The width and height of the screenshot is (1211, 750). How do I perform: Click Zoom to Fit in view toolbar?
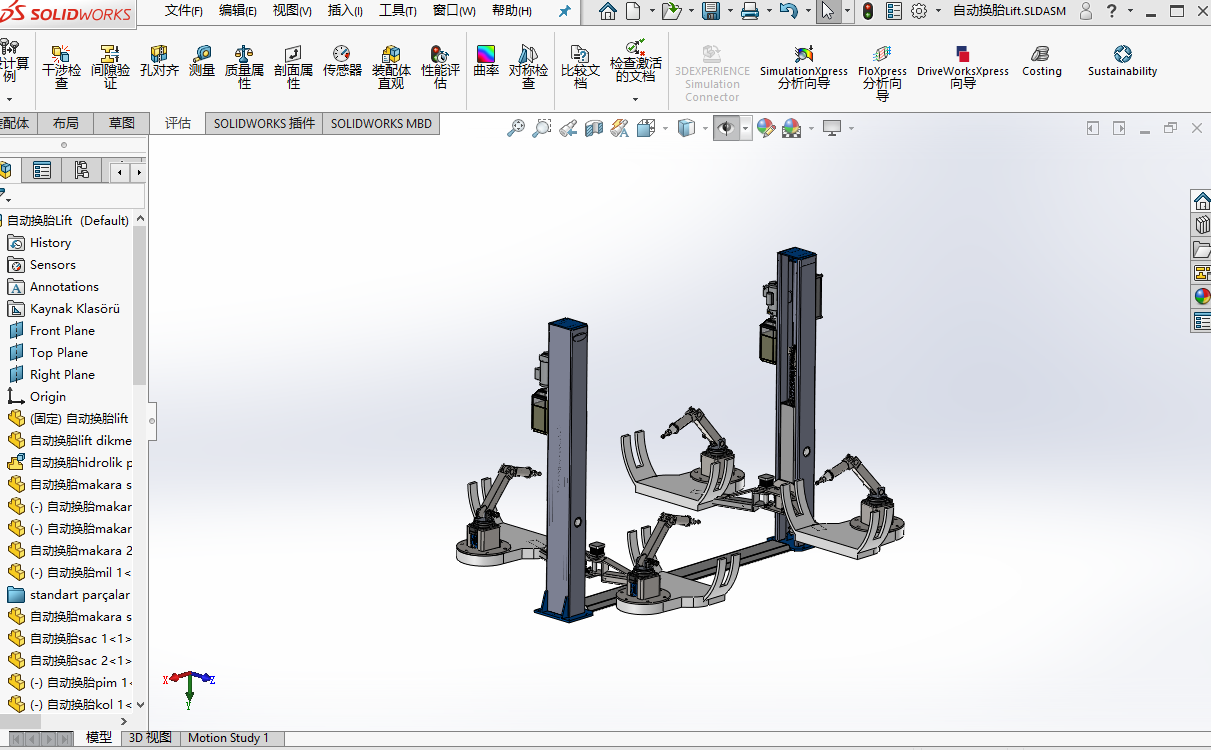[516, 128]
